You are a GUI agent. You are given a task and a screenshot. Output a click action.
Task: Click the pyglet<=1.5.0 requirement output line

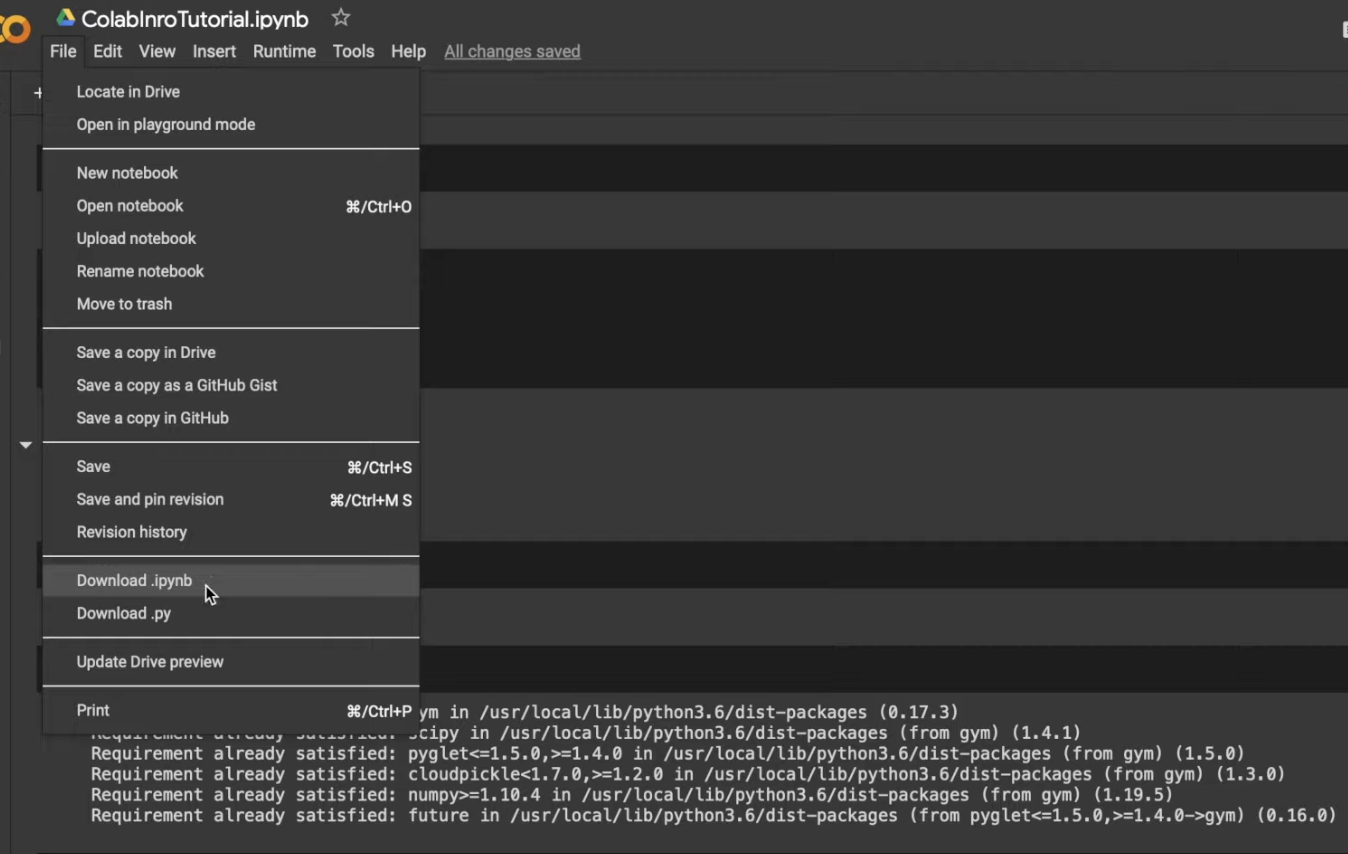pyautogui.click(x=668, y=753)
